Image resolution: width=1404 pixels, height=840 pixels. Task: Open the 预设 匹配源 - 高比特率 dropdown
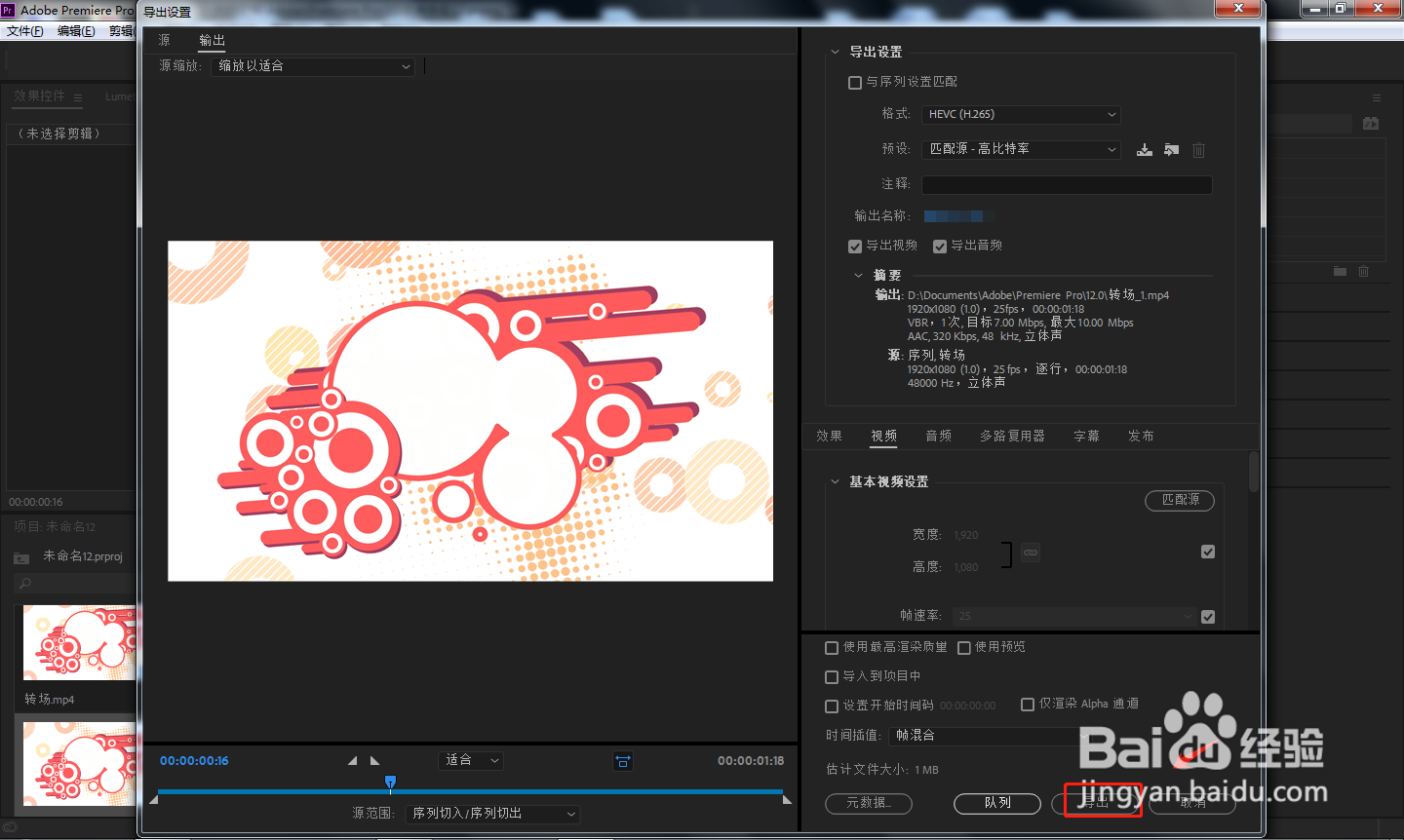1021,149
